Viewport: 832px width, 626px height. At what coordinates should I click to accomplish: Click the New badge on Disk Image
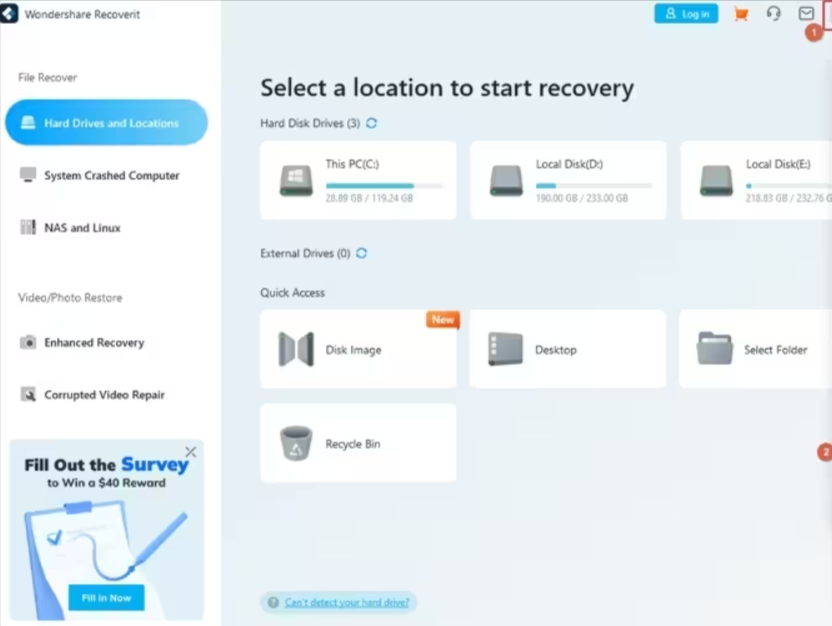pos(443,319)
